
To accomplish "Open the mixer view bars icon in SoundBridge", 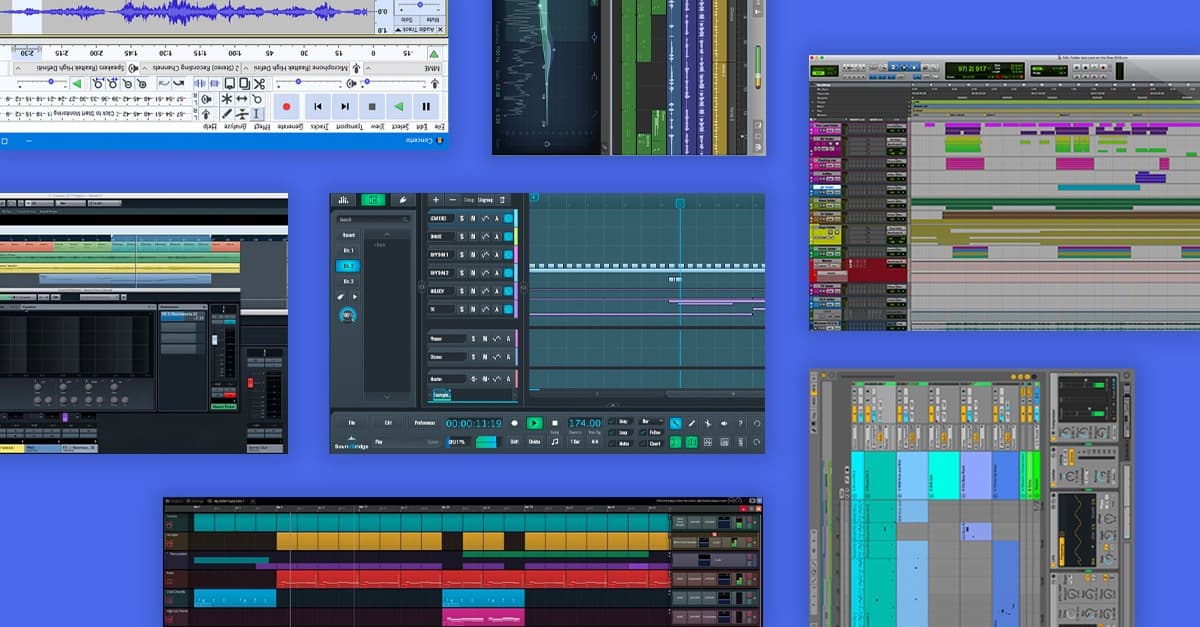I will [344, 200].
